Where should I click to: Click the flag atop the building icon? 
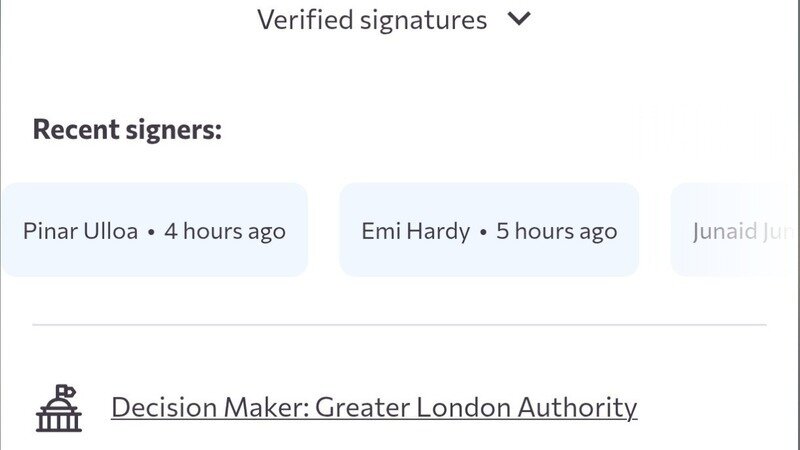(65, 390)
